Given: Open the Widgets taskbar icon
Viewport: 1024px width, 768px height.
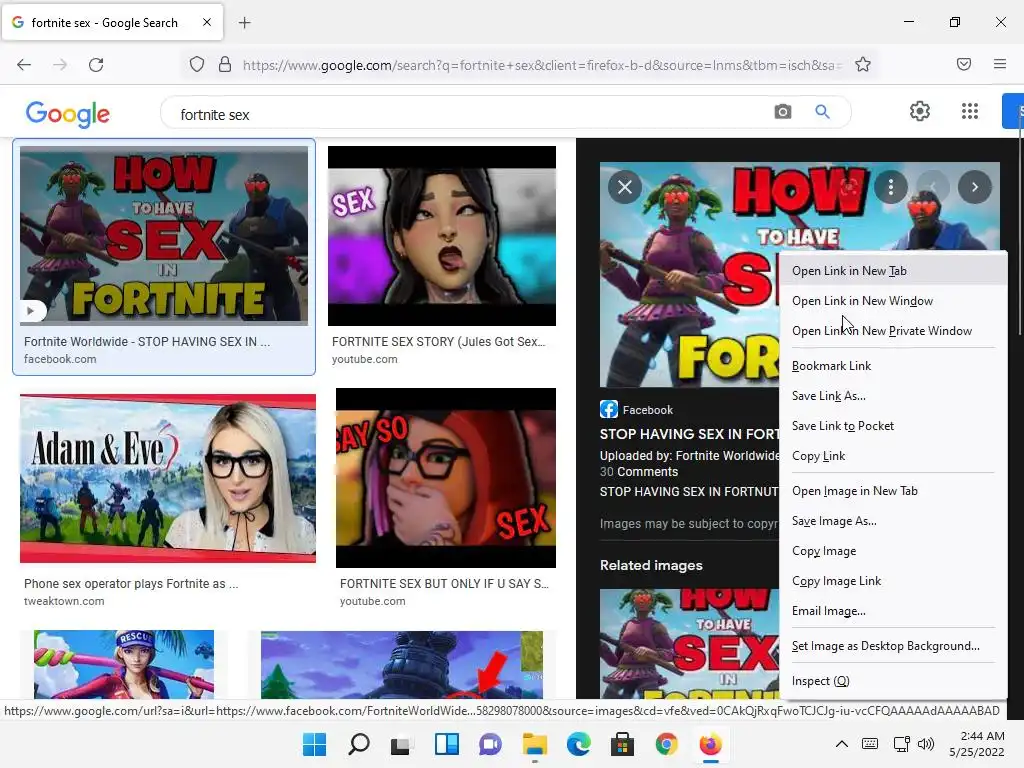Looking at the screenshot, I should click(x=447, y=744).
